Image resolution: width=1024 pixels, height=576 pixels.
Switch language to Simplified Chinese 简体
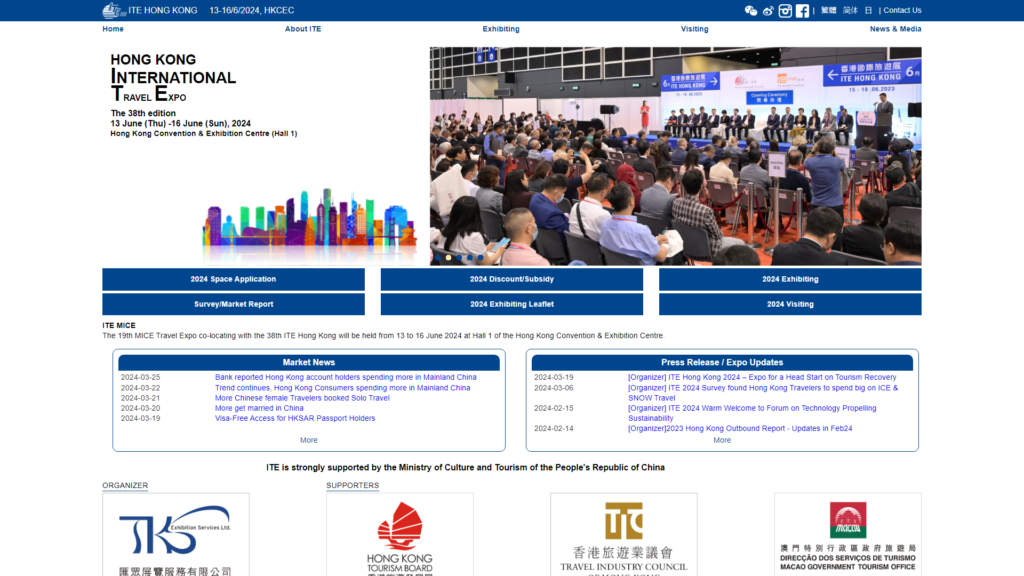click(x=850, y=10)
